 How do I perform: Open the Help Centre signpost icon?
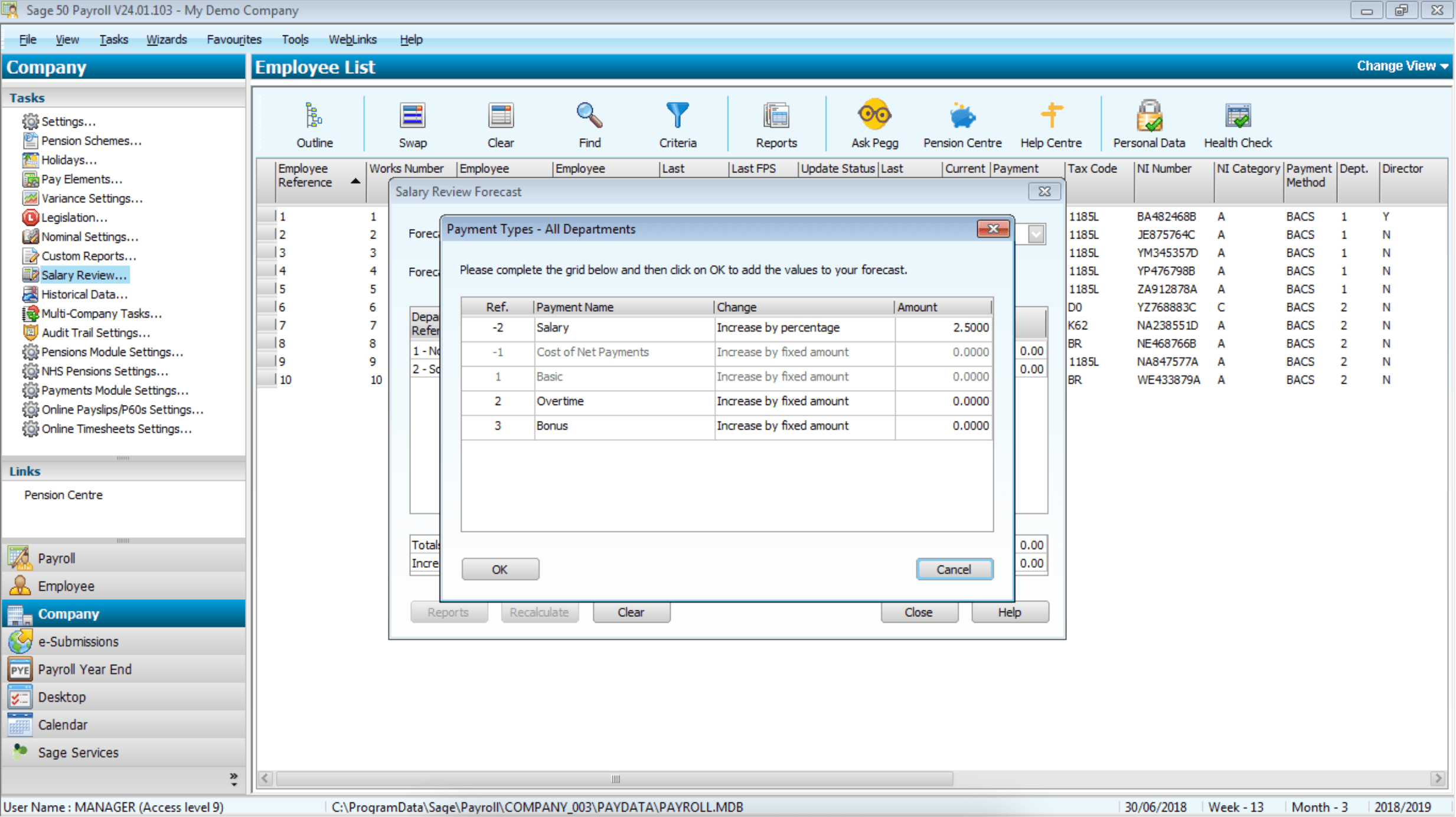pyautogui.click(x=1051, y=124)
